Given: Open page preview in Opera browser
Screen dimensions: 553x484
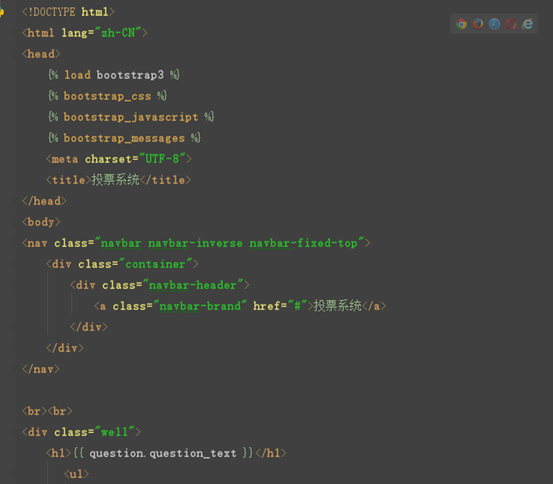Looking at the screenshot, I should click(511, 24).
